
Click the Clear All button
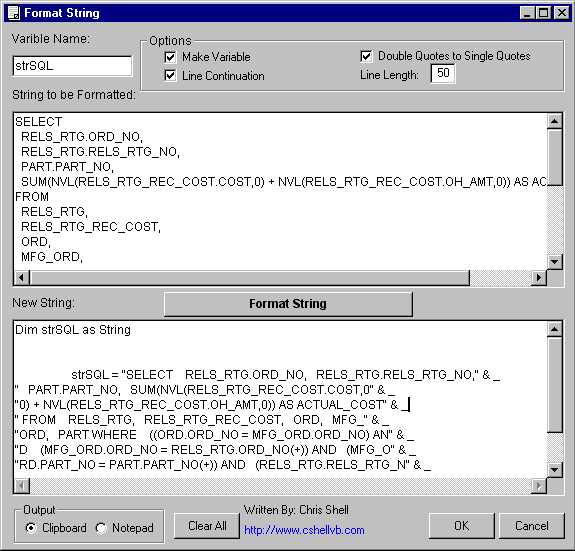[x=207, y=526]
